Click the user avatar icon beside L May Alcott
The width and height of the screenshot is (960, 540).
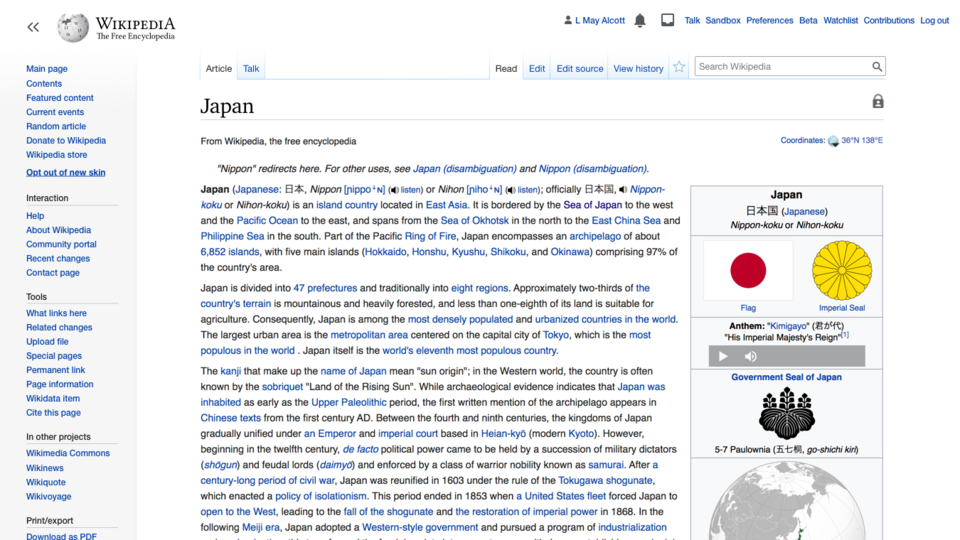click(x=568, y=20)
